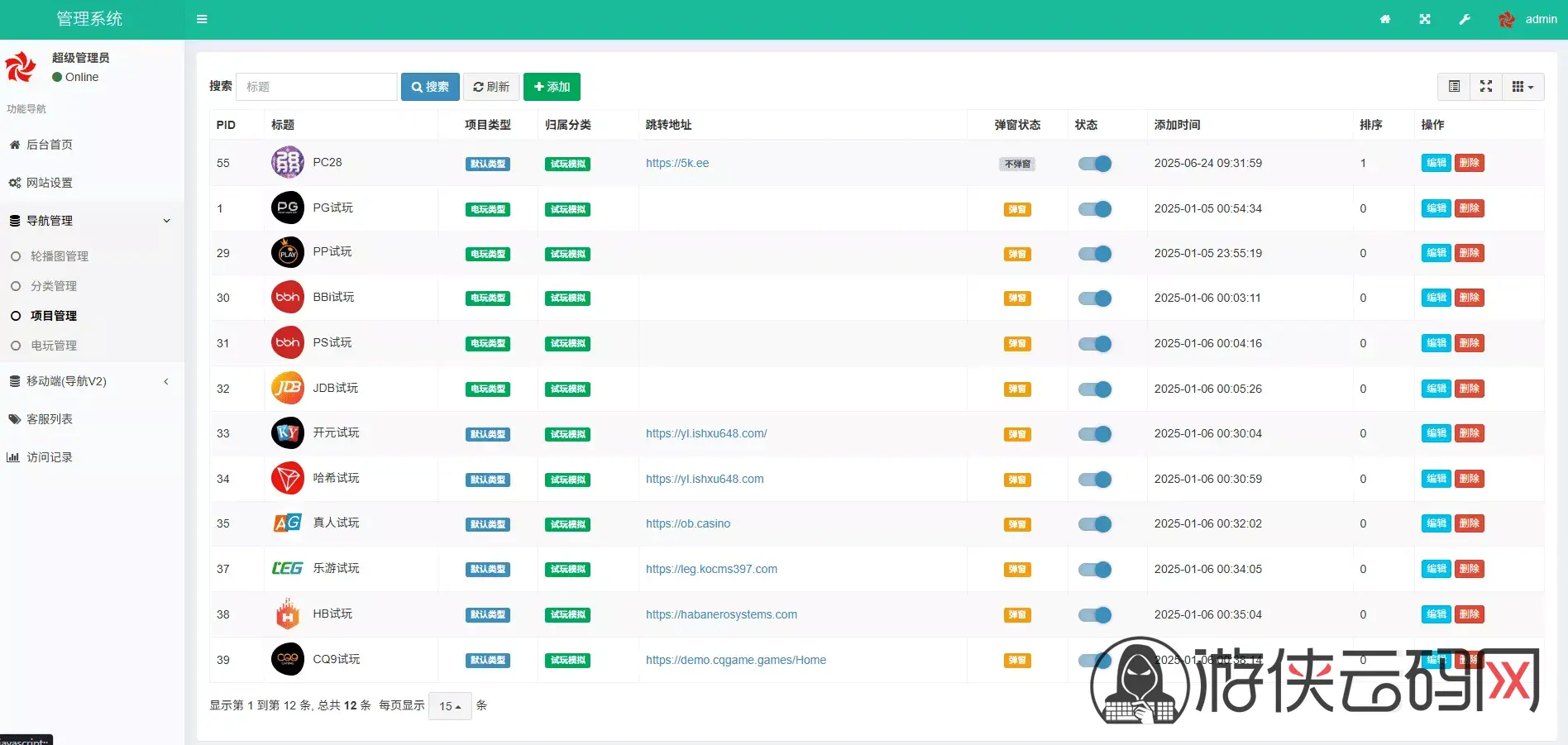Turn off status switch for JDB试玩

[x=1094, y=389]
